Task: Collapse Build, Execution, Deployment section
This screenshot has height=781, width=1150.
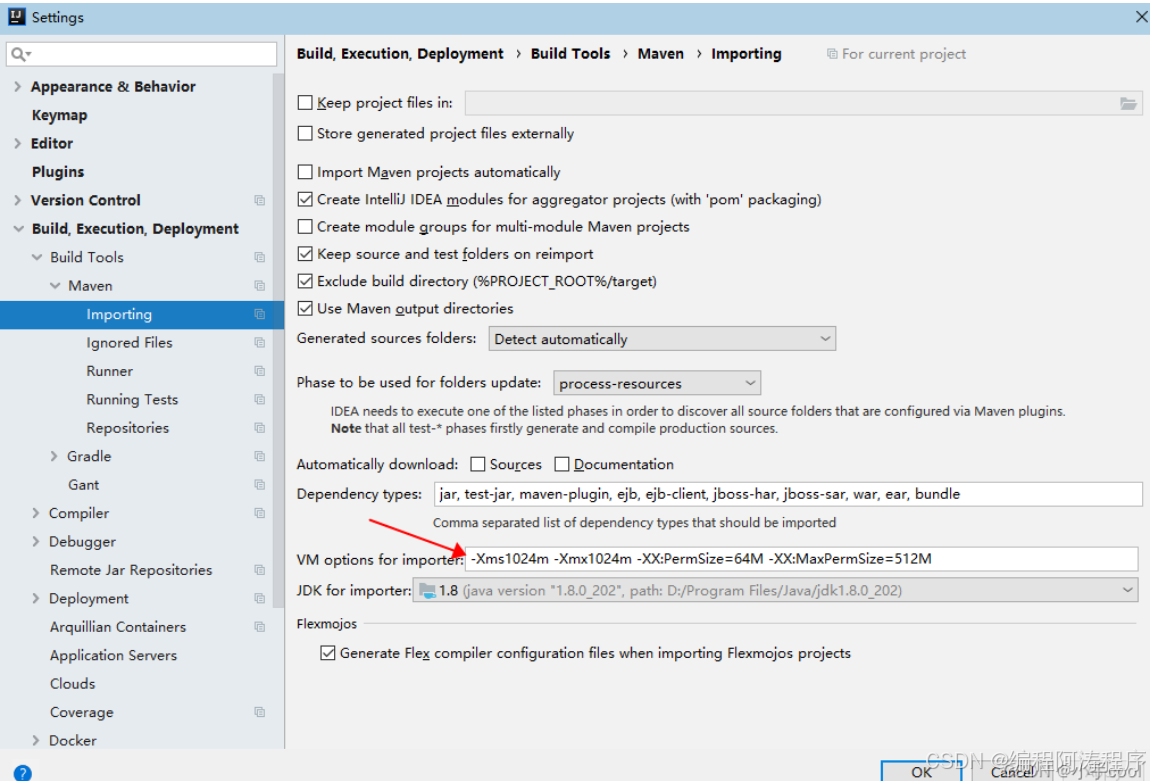Action: click(18, 229)
